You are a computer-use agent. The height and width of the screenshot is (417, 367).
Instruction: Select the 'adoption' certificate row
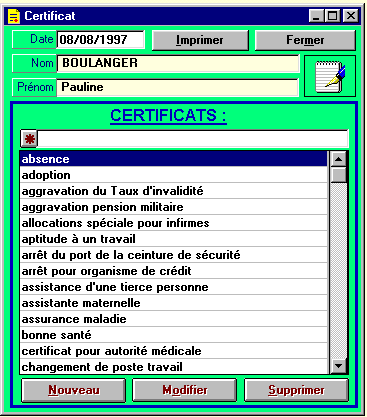coord(174,175)
